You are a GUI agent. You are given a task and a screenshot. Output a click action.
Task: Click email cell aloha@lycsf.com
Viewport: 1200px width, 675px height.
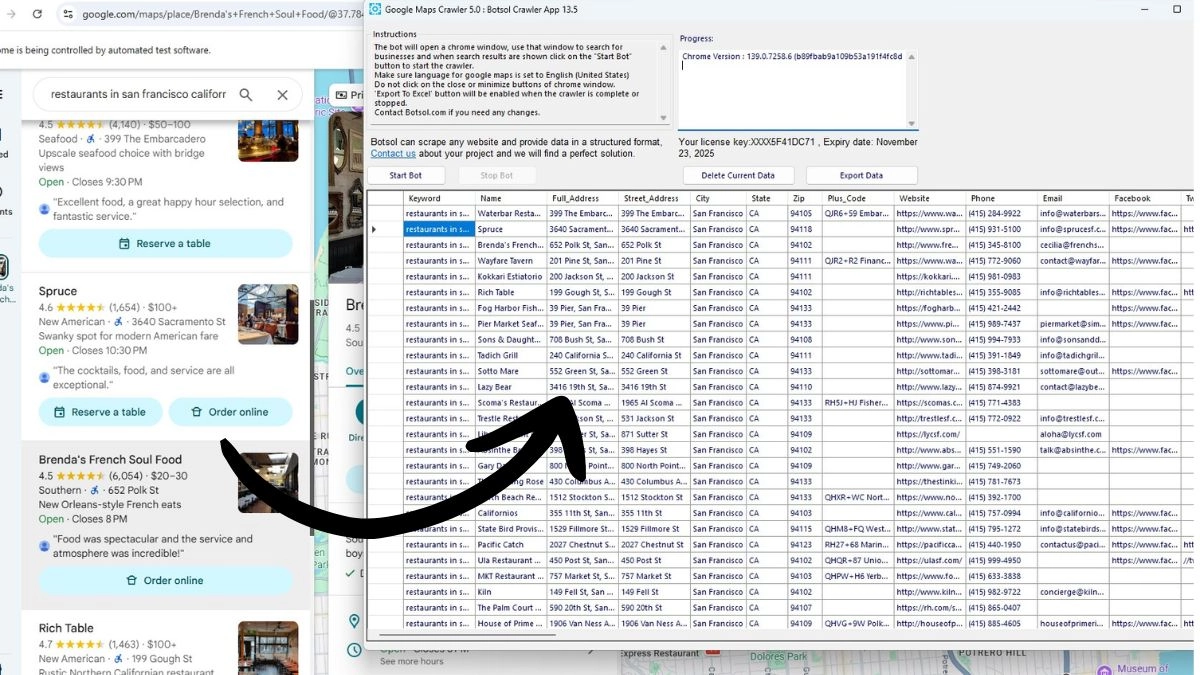(1073, 434)
